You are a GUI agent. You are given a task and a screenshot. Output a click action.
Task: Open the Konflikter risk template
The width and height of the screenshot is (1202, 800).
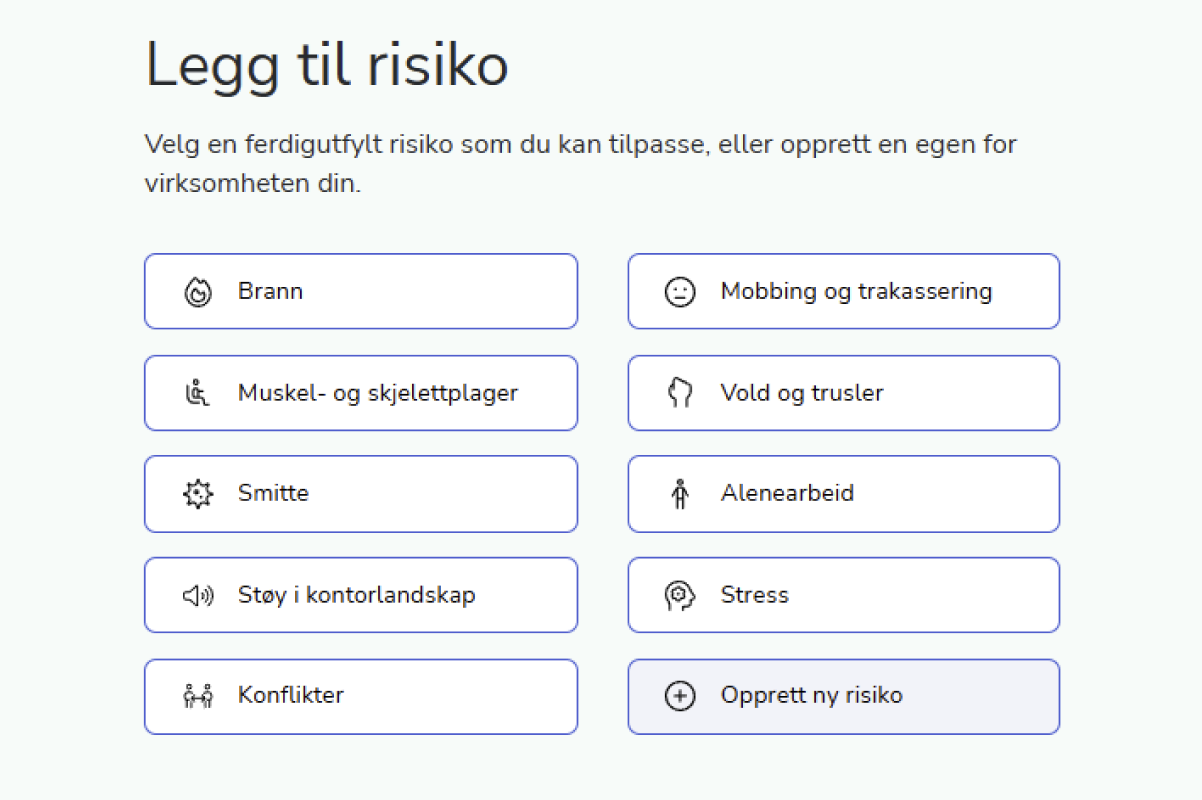coord(361,696)
